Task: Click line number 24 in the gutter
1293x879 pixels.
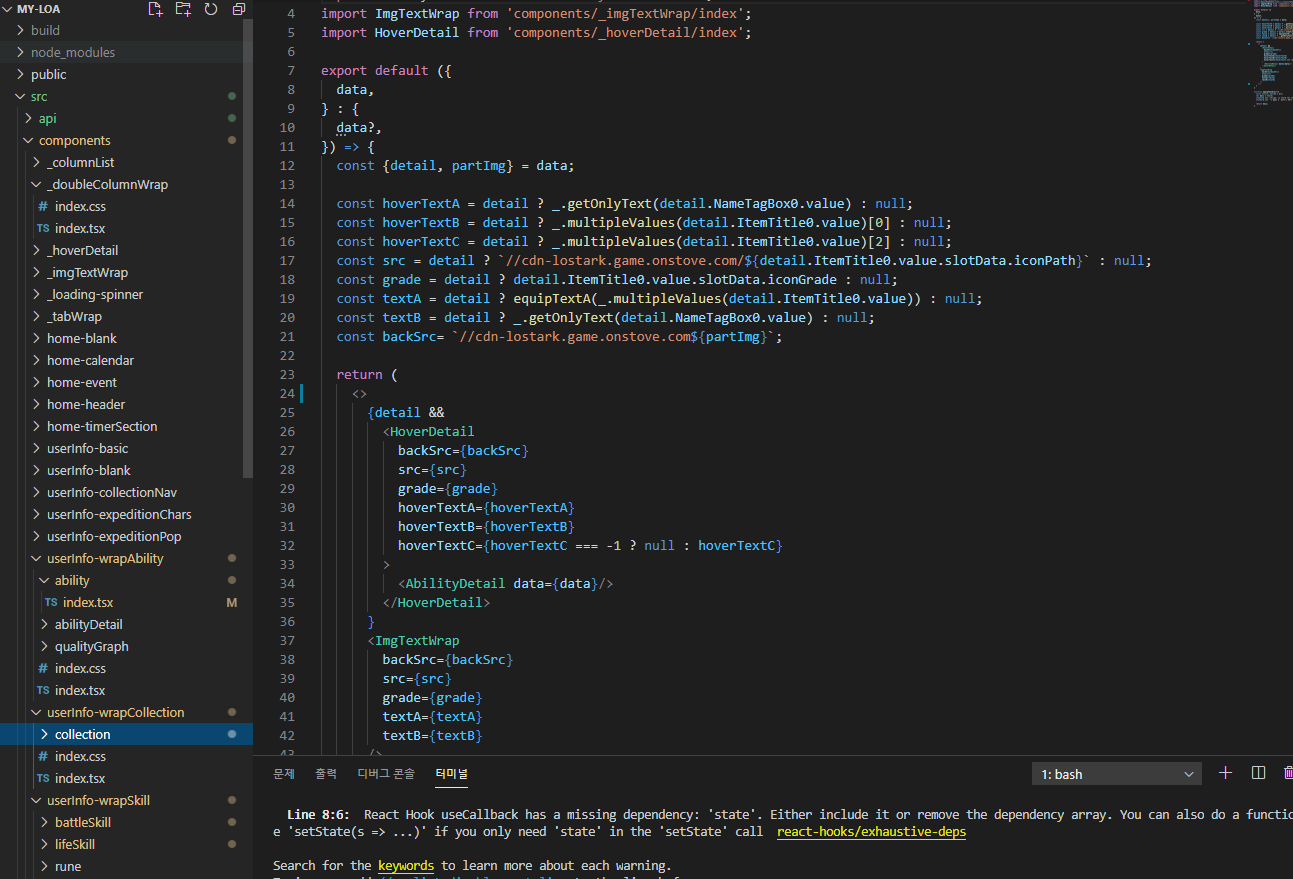Action: pyautogui.click(x=288, y=394)
